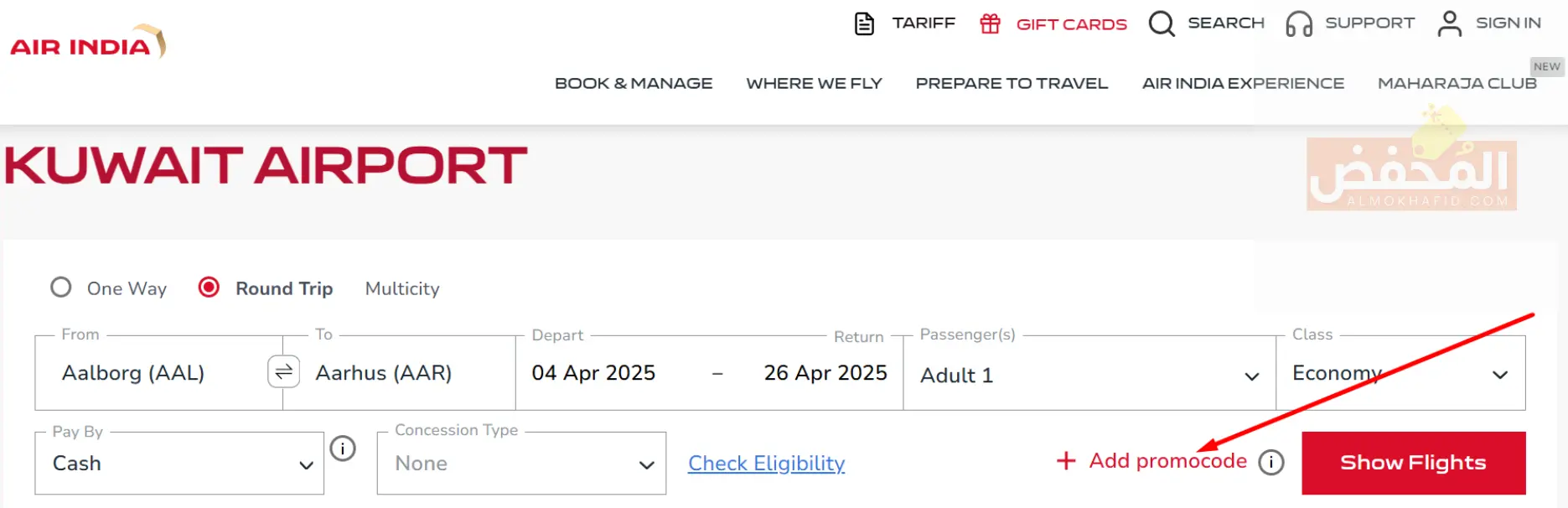Open Support via the headphones icon

1299,23
